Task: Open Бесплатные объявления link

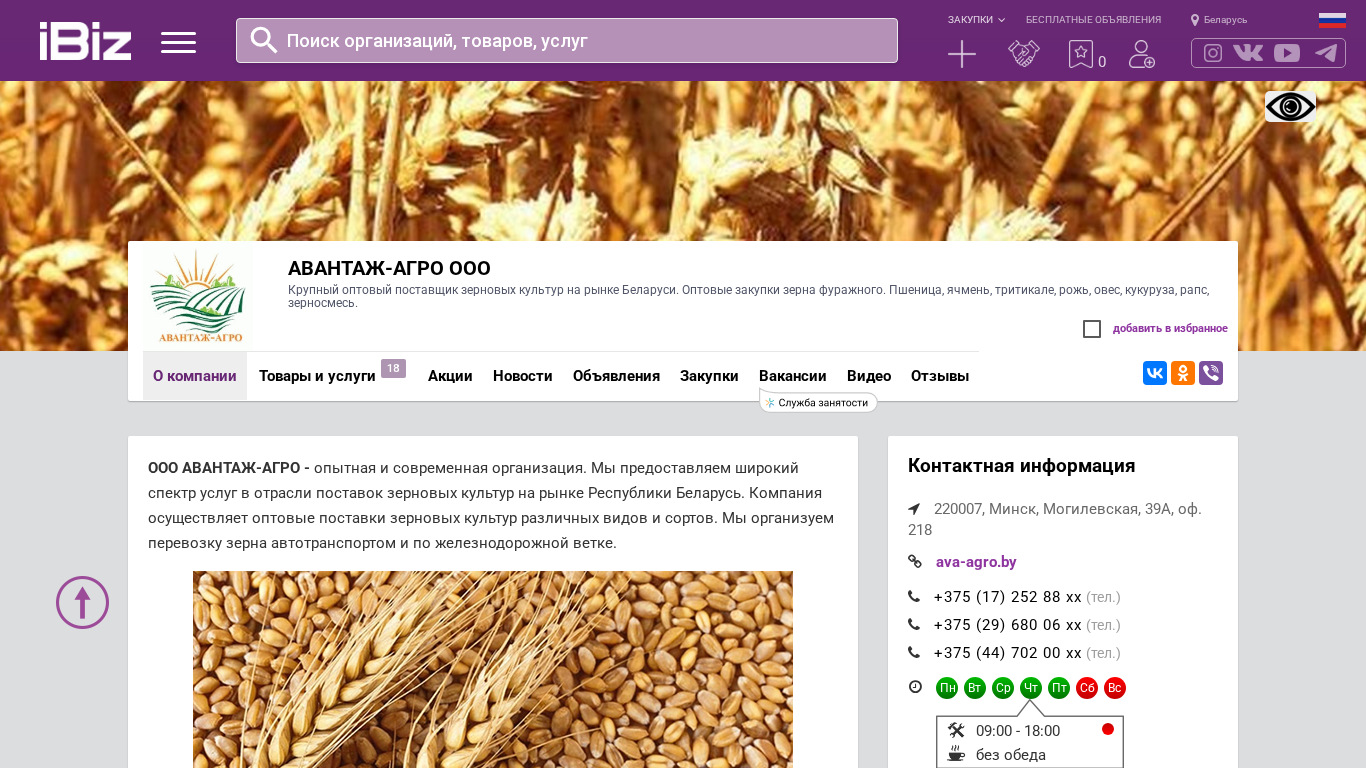Action: click(1093, 20)
